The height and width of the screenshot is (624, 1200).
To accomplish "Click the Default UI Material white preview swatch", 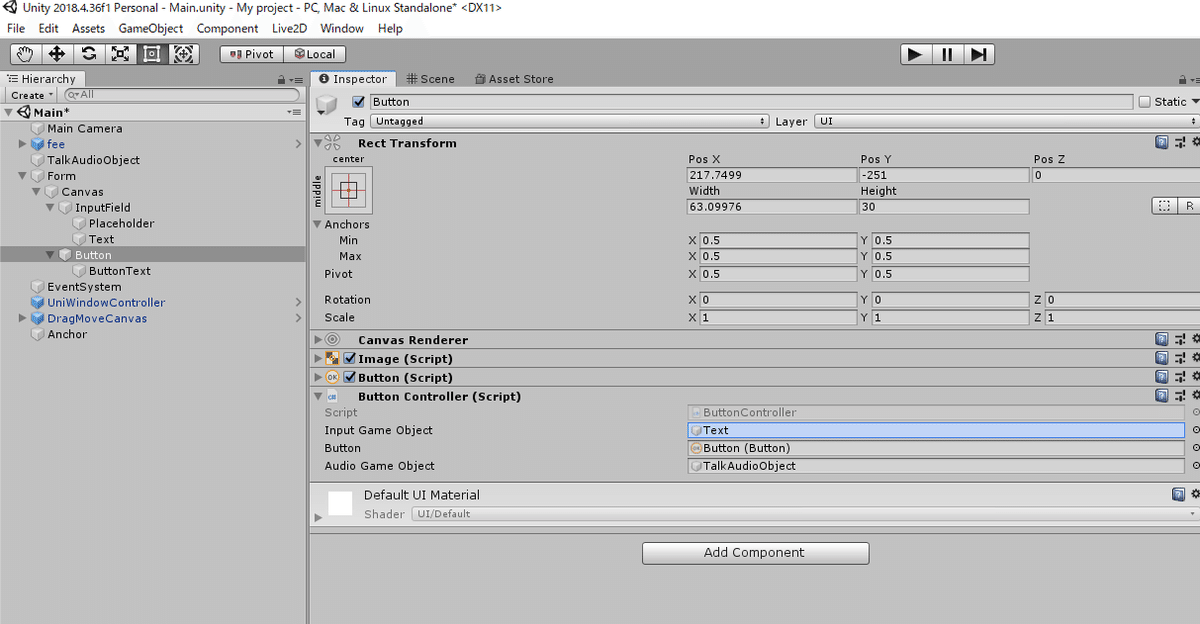I will point(340,503).
